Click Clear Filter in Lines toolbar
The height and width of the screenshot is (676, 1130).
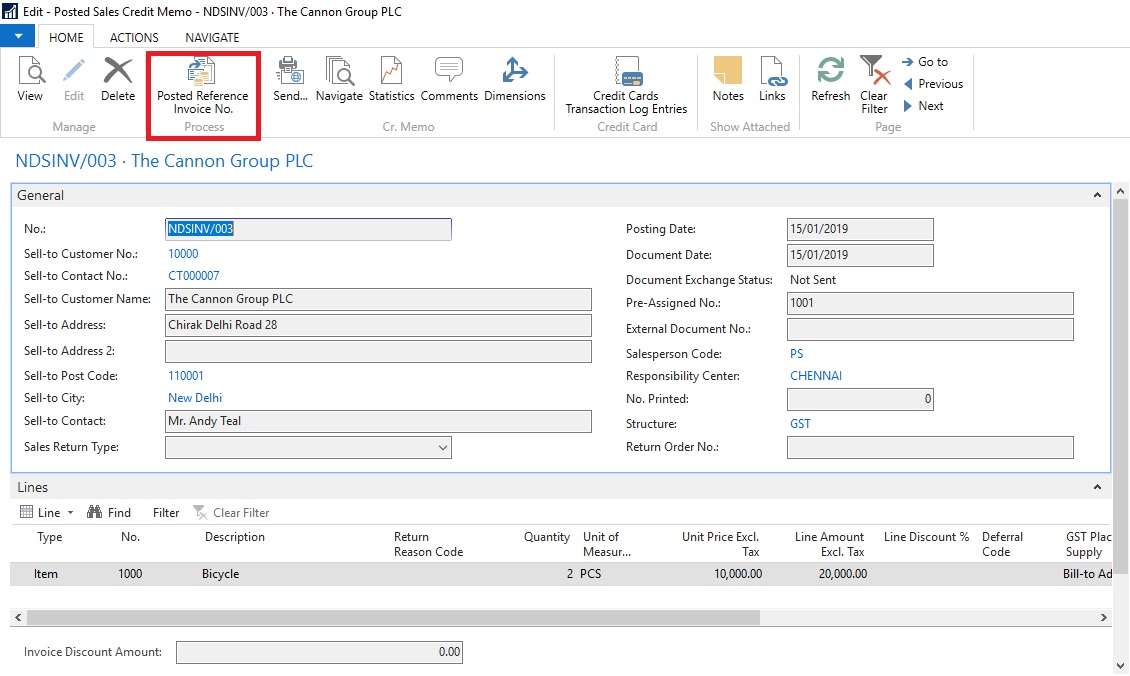click(x=231, y=512)
